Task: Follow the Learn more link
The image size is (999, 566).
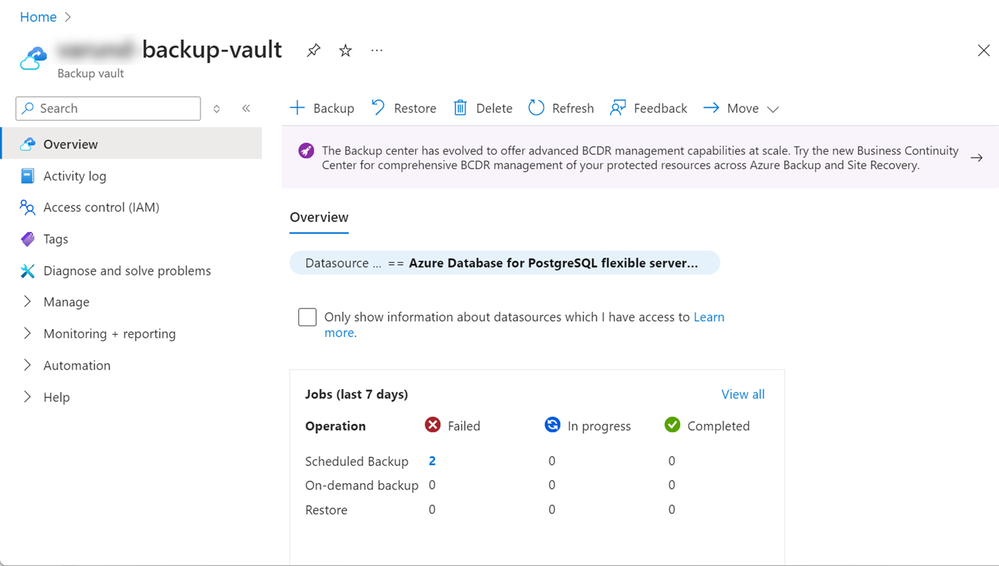Action: [x=708, y=317]
